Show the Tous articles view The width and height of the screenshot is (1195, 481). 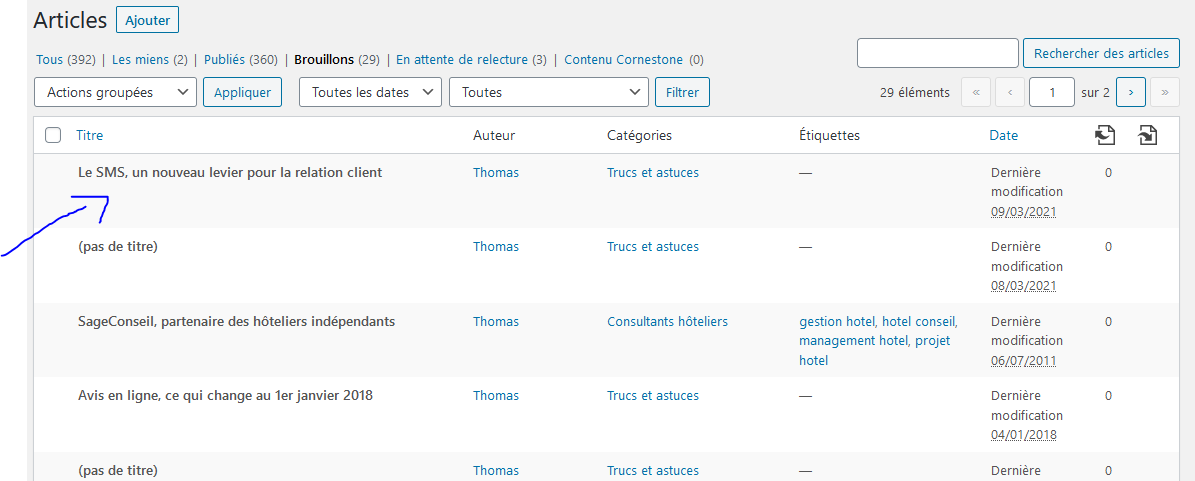point(50,59)
